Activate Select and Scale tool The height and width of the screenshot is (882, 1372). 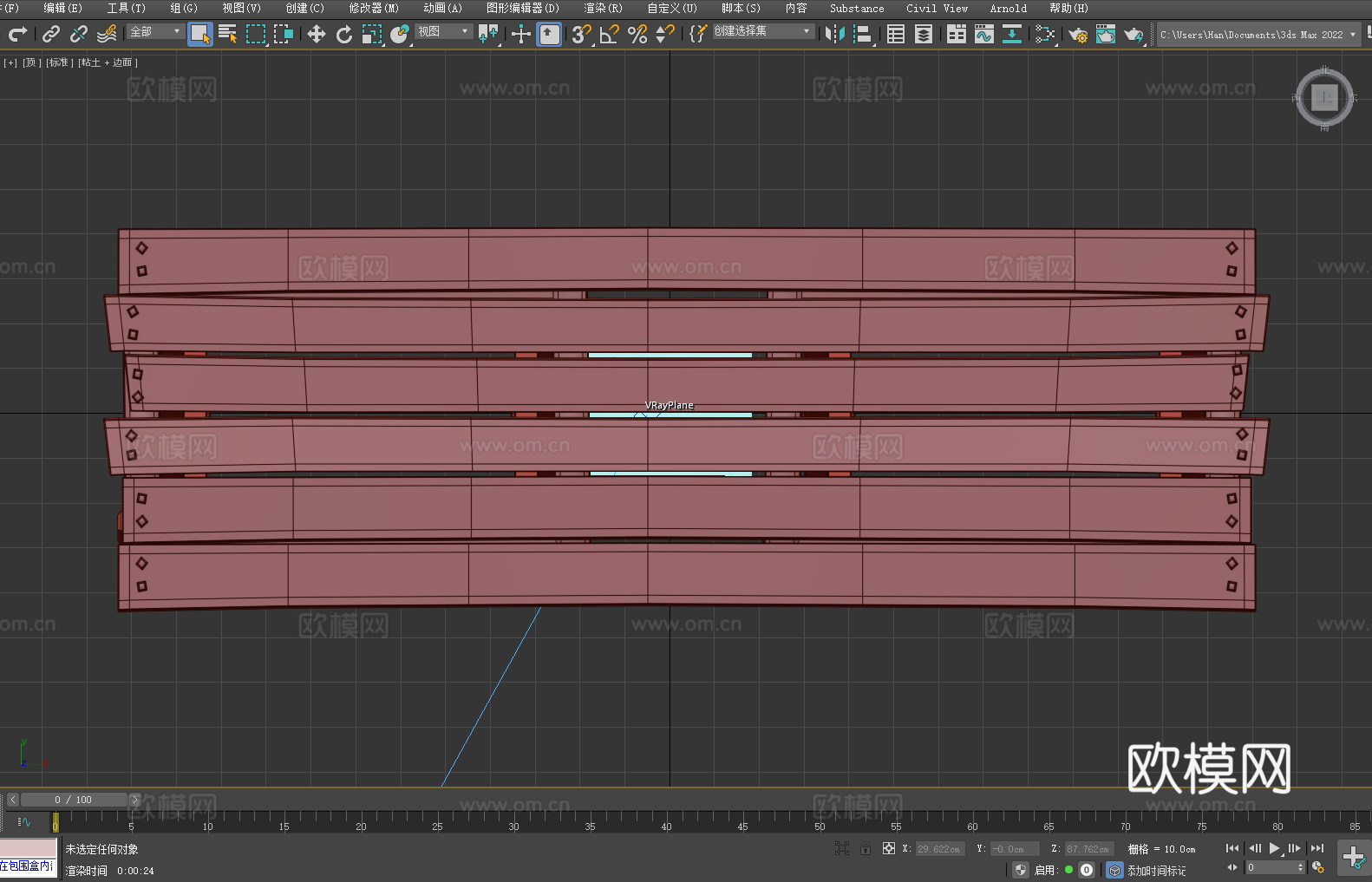pos(372,34)
